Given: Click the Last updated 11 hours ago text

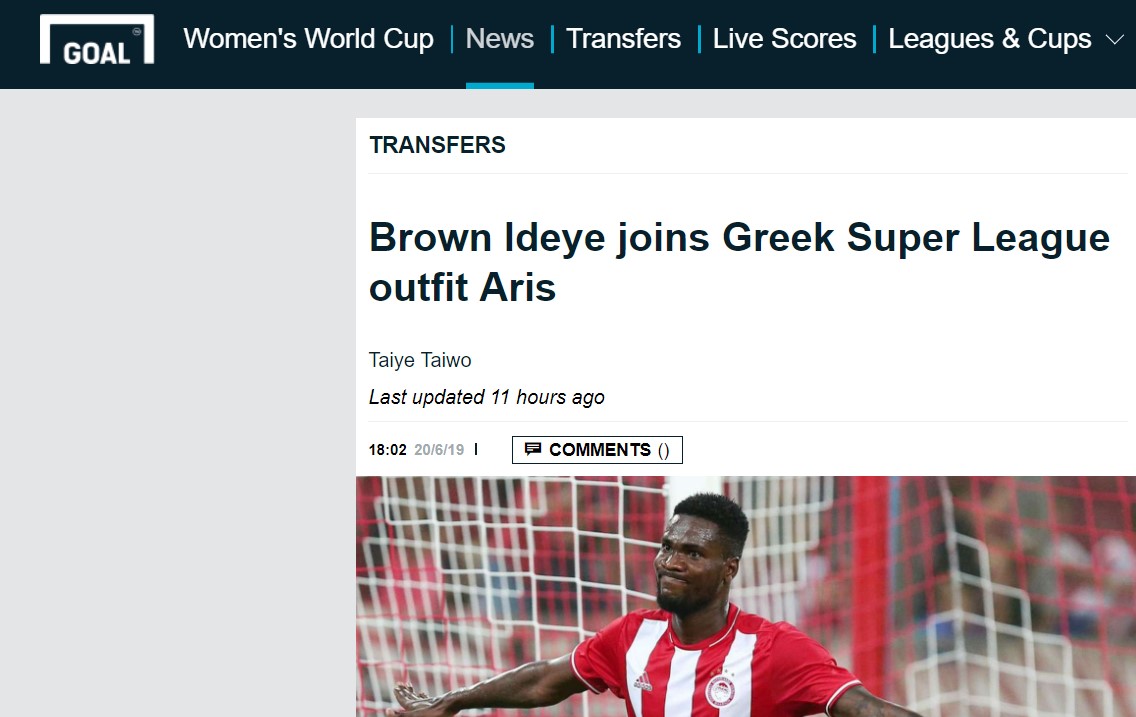Looking at the screenshot, I should pos(487,397).
